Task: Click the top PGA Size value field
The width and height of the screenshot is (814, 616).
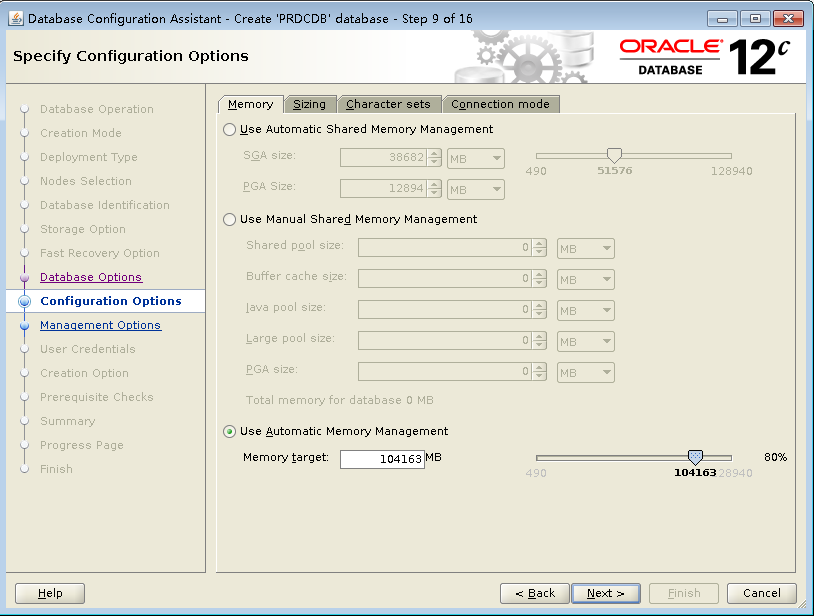Action: [x=384, y=189]
